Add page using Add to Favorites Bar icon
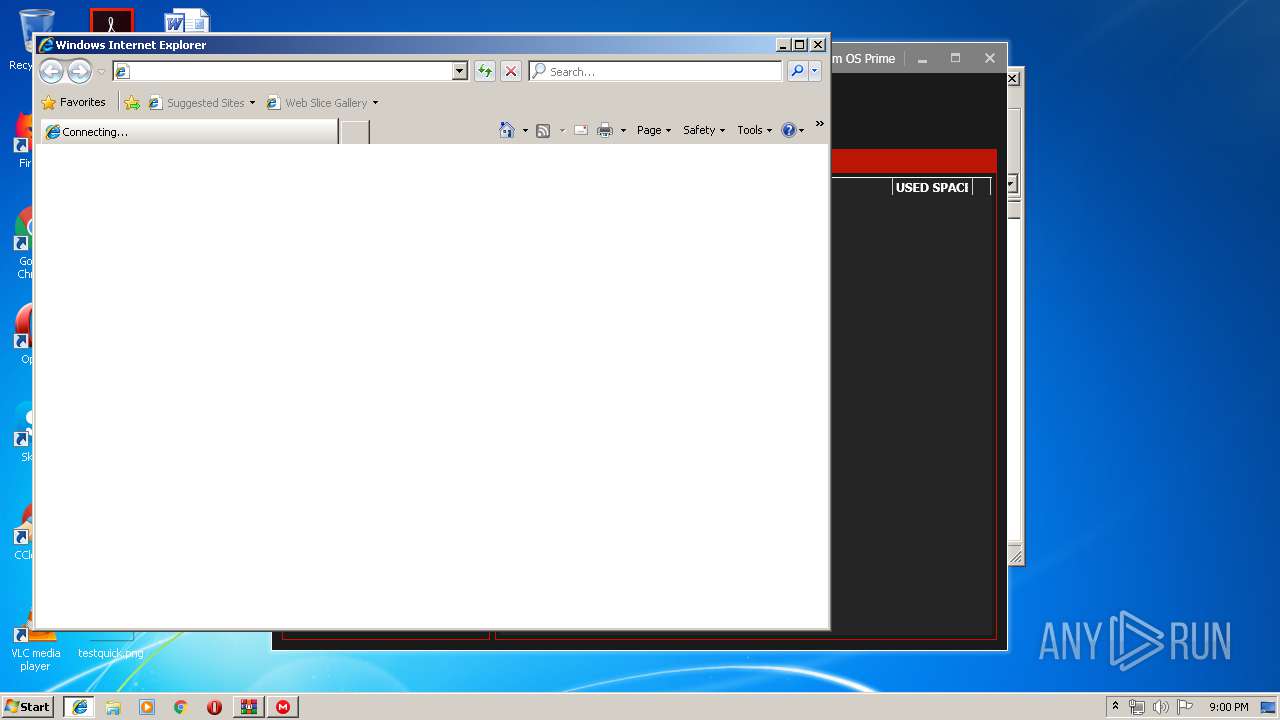Viewport: 1280px width, 720px height. [x=132, y=102]
